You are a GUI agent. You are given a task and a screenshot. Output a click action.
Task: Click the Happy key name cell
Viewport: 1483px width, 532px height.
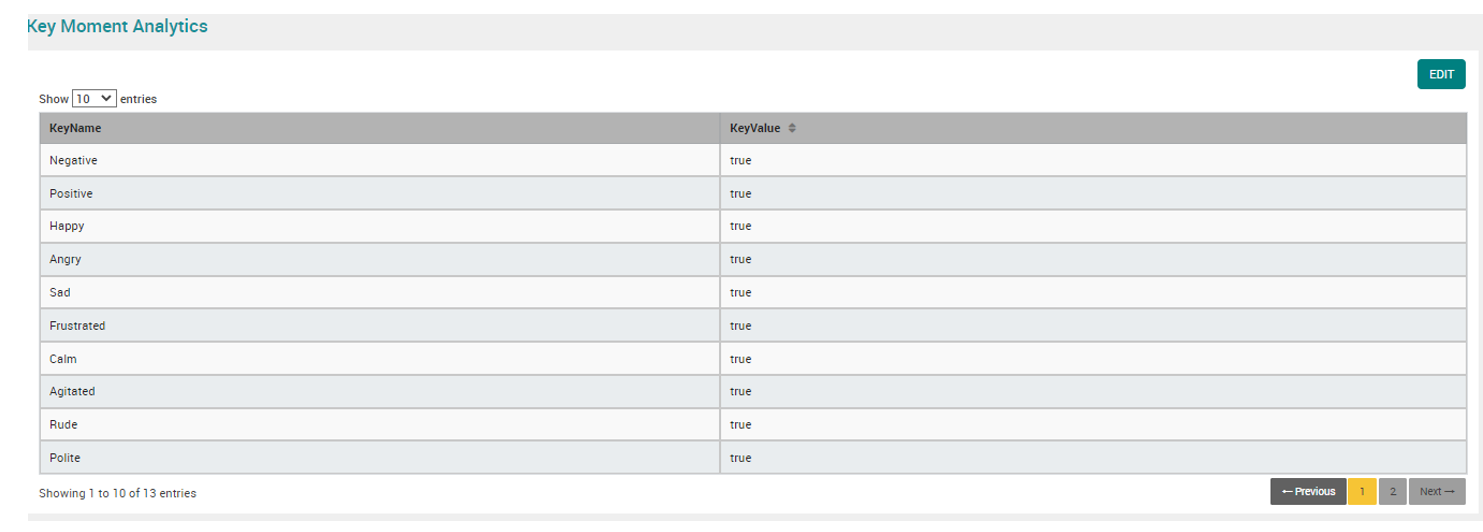tap(67, 226)
